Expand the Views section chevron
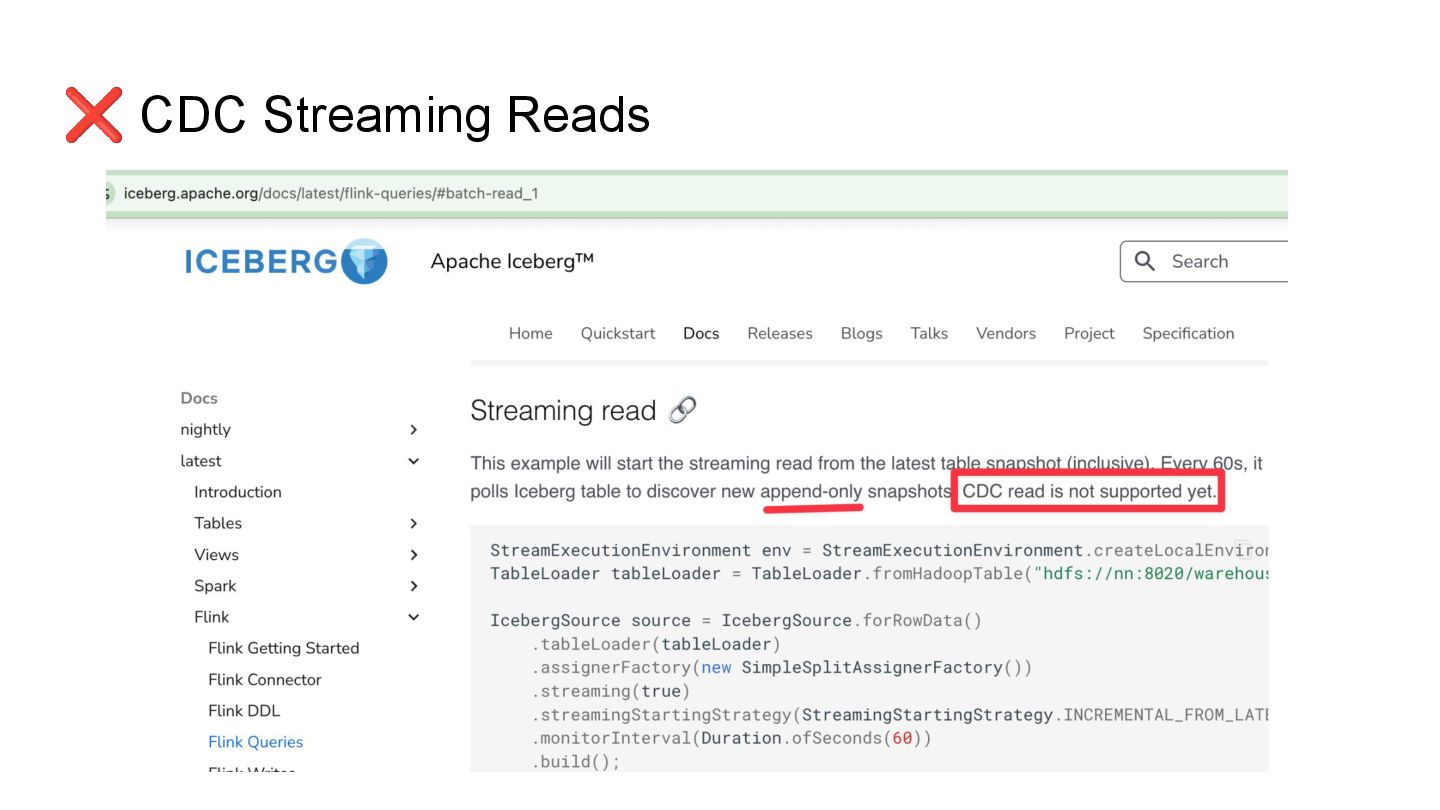1440x810 pixels. coord(414,554)
